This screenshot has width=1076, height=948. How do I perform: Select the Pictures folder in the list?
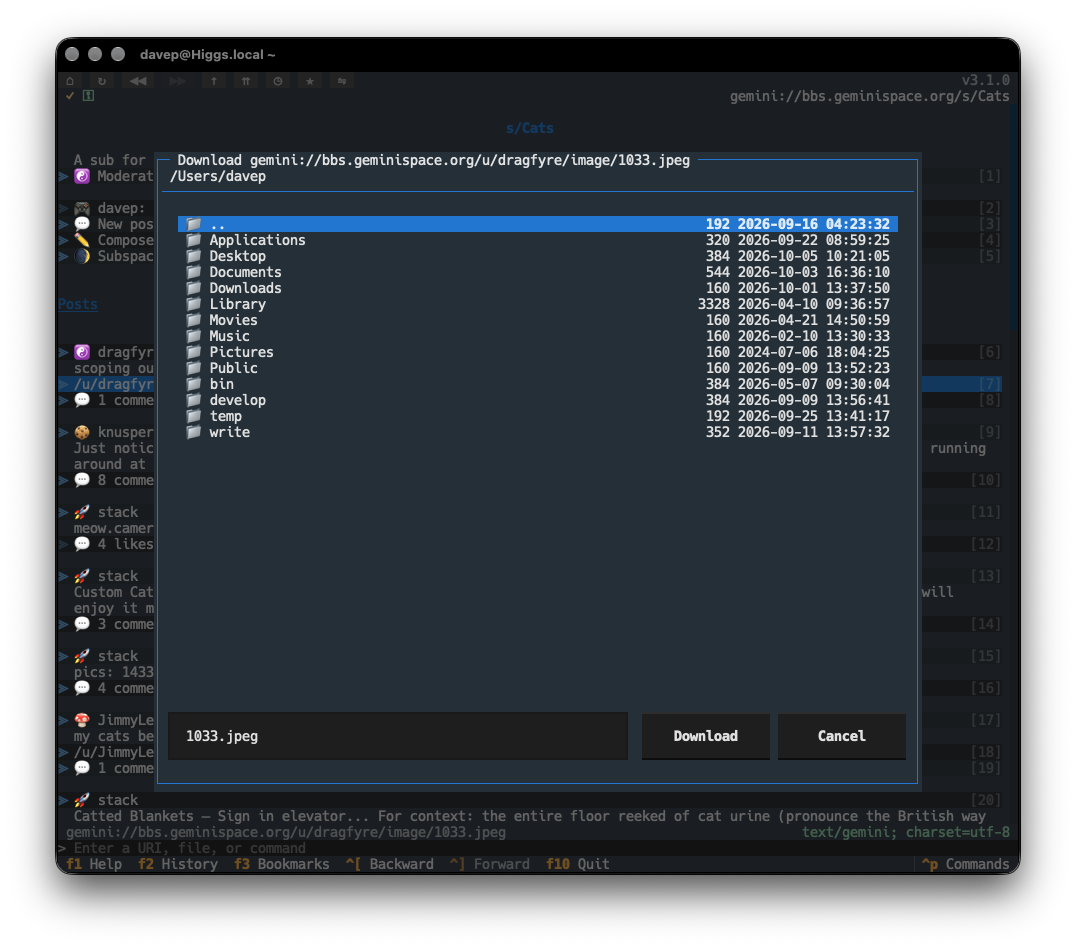537,352
